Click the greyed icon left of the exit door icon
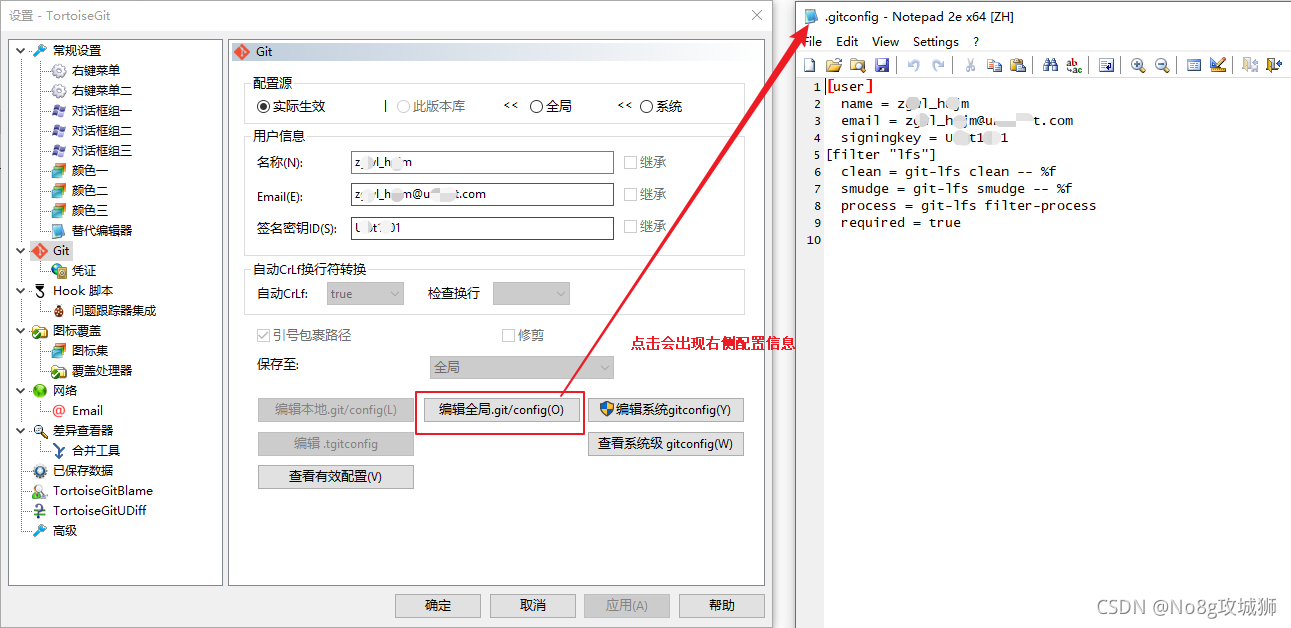Viewport: 1291px width, 628px height. (1250, 65)
